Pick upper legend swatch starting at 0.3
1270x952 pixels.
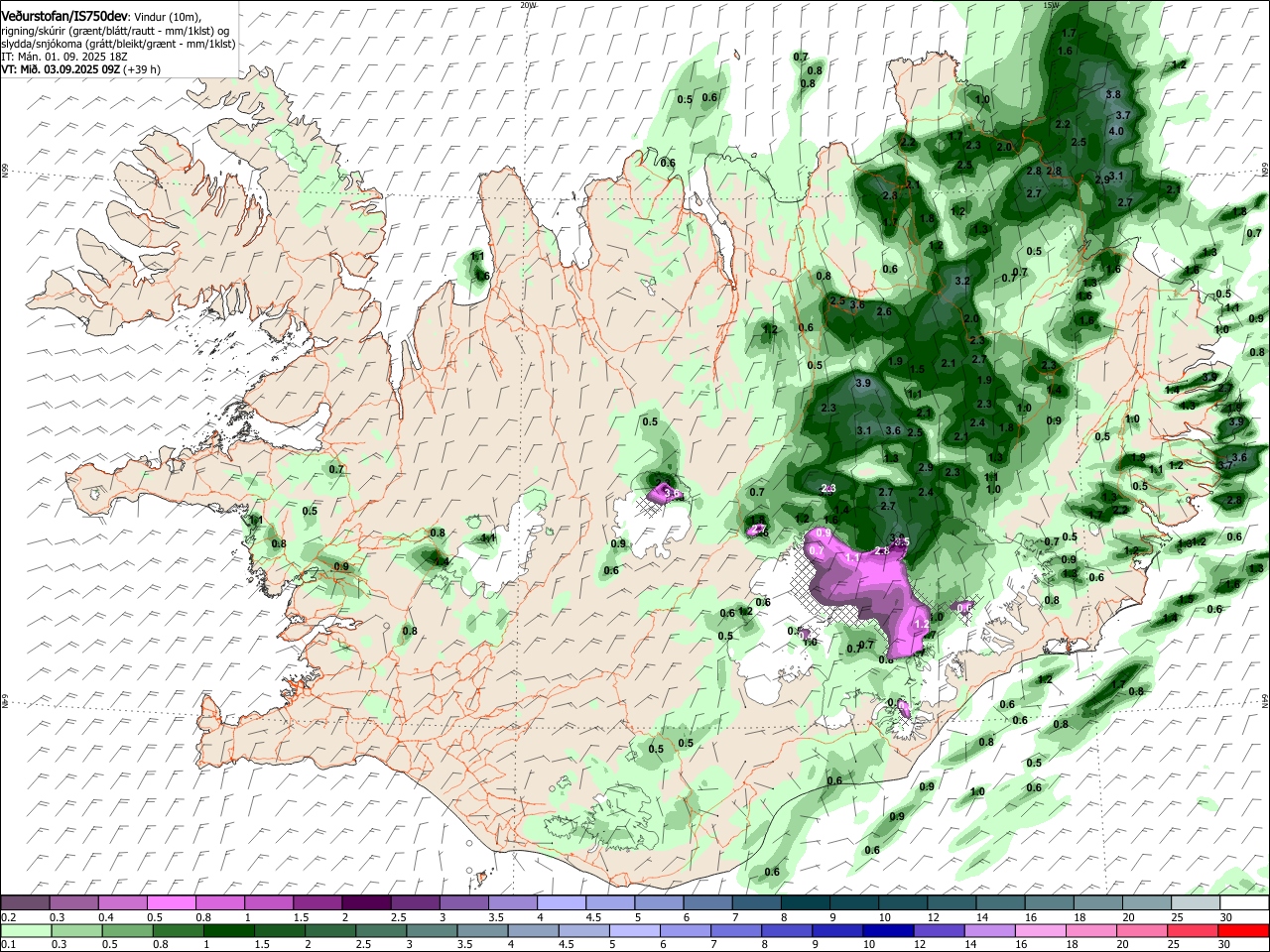coord(73,902)
